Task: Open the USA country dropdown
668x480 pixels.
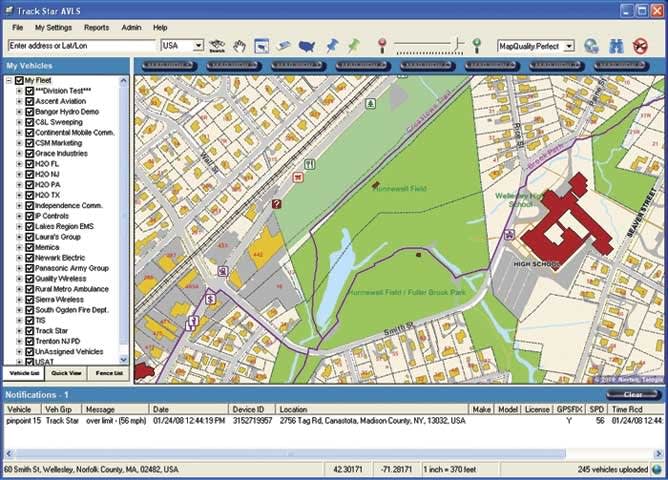Action: (199, 46)
